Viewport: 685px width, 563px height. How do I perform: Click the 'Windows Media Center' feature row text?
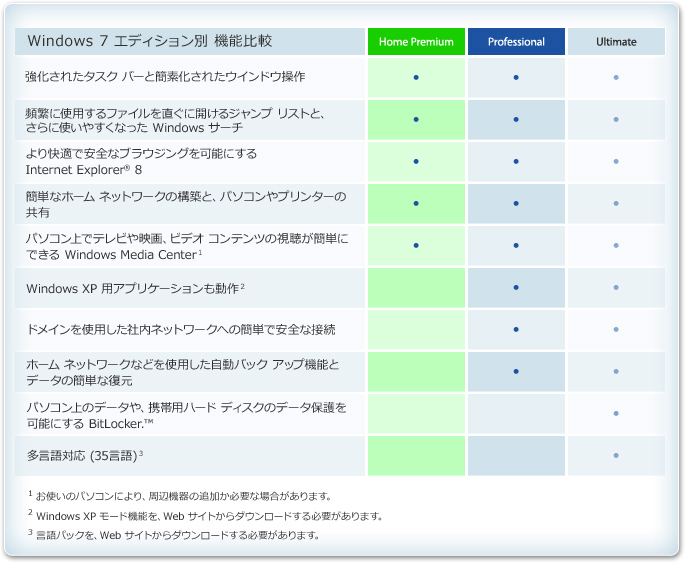(187, 246)
